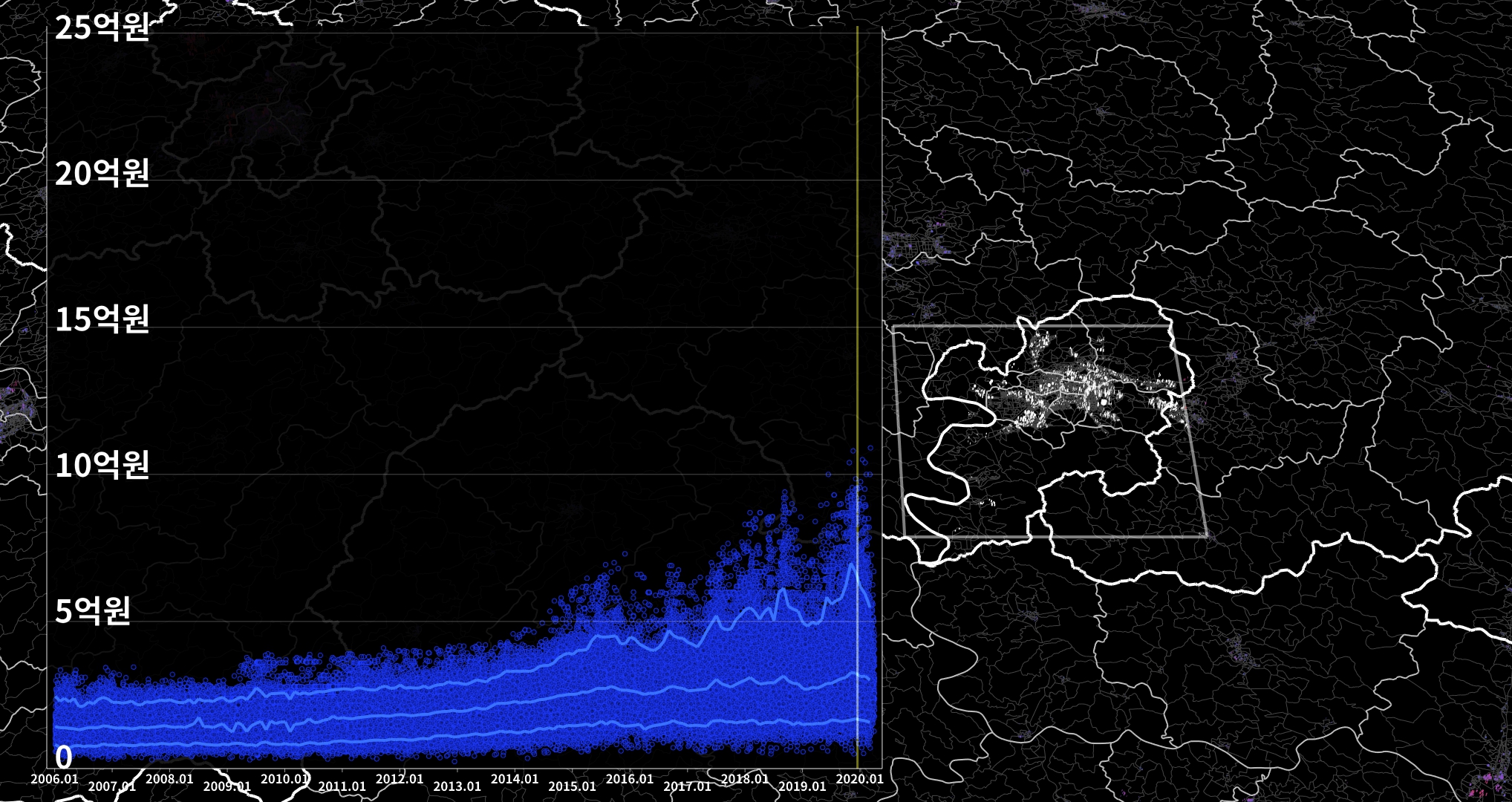1512x802 pixels.
Task: Click the 2006.01 timeline label
Action: click(54, 779)
